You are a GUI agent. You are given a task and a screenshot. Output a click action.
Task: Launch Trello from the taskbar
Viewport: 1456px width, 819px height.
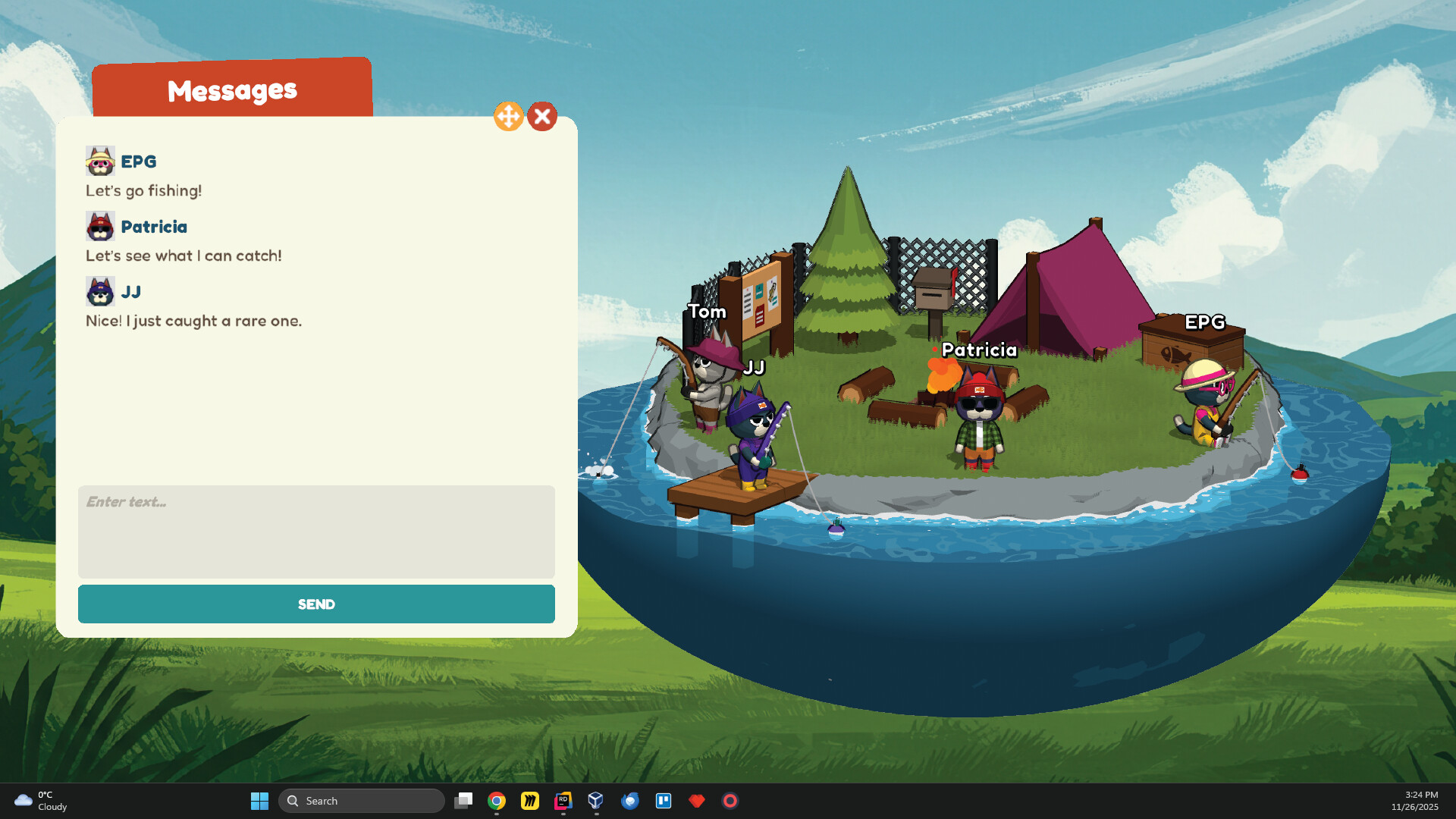pyautogui.click(x=664, y=800)
